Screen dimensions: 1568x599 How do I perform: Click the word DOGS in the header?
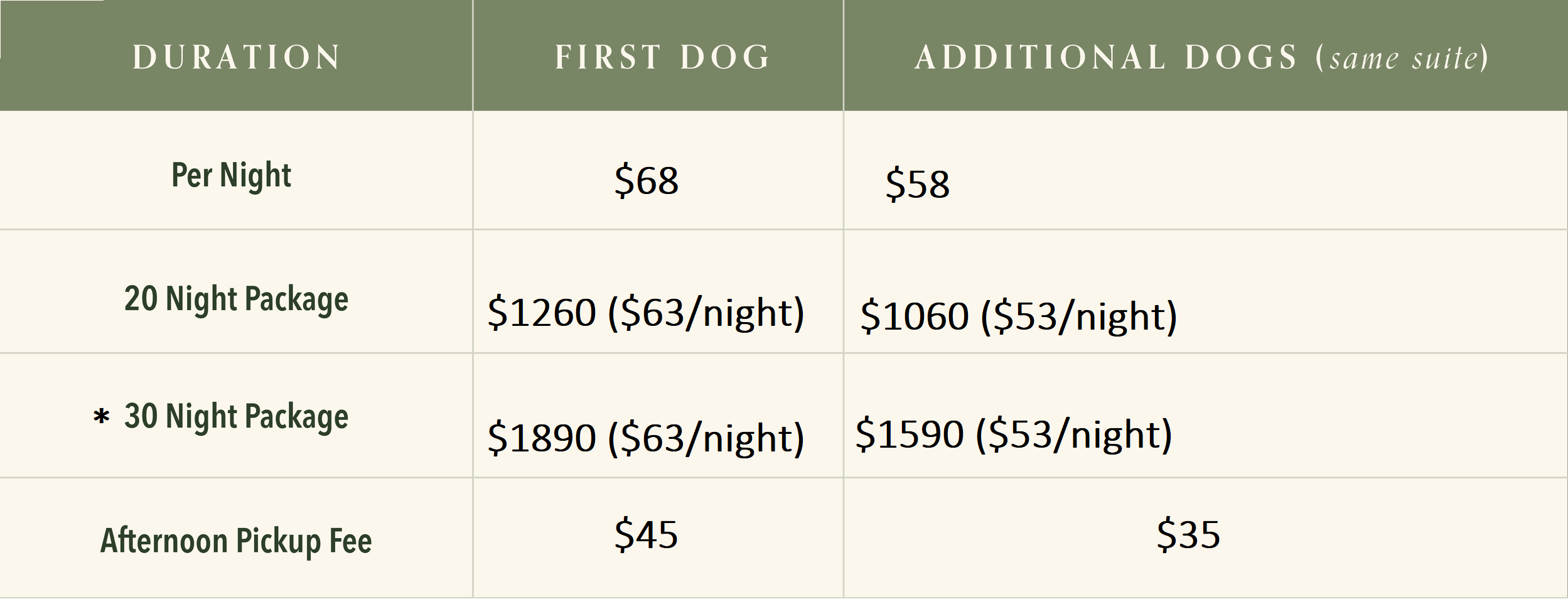(1241, 57)
